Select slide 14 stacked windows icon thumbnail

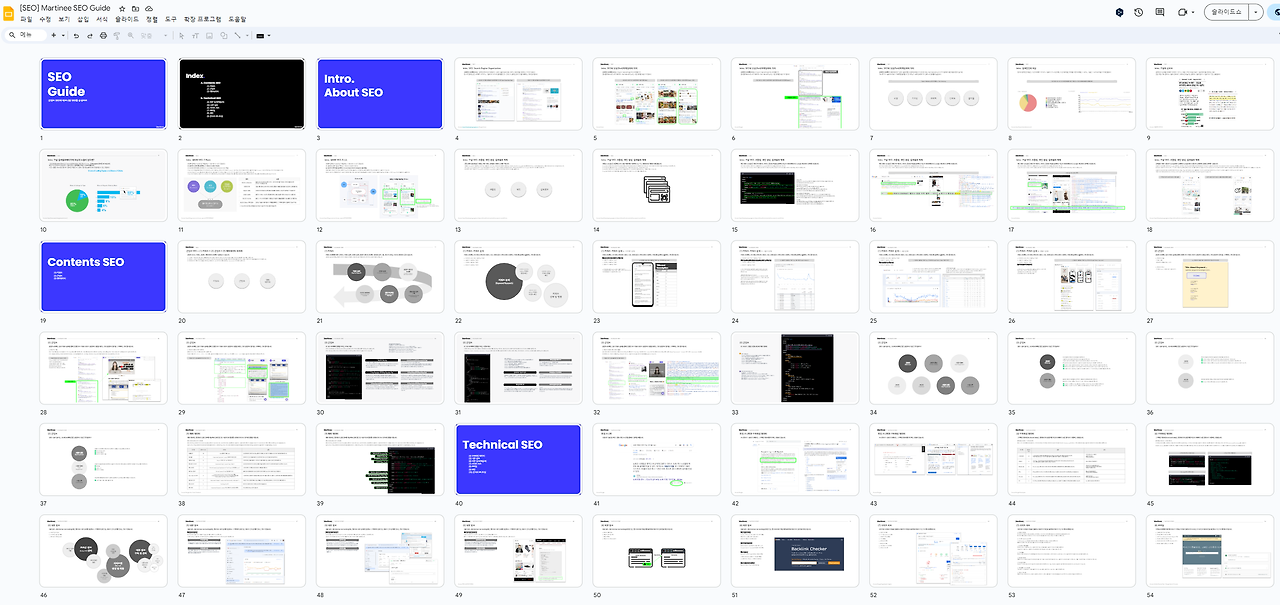coord(655,185)
